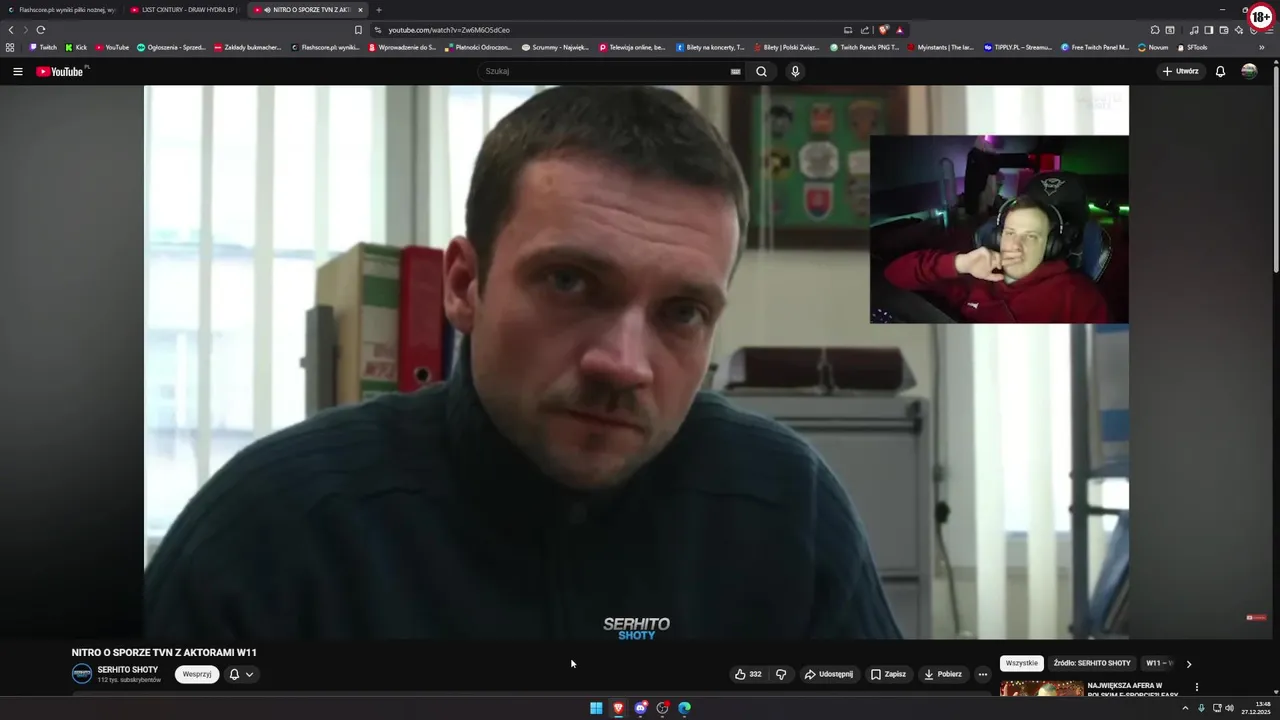1280x720 pixels.
Task: Show more bookmarks with the double chevron
Action: pos(1261,47)
